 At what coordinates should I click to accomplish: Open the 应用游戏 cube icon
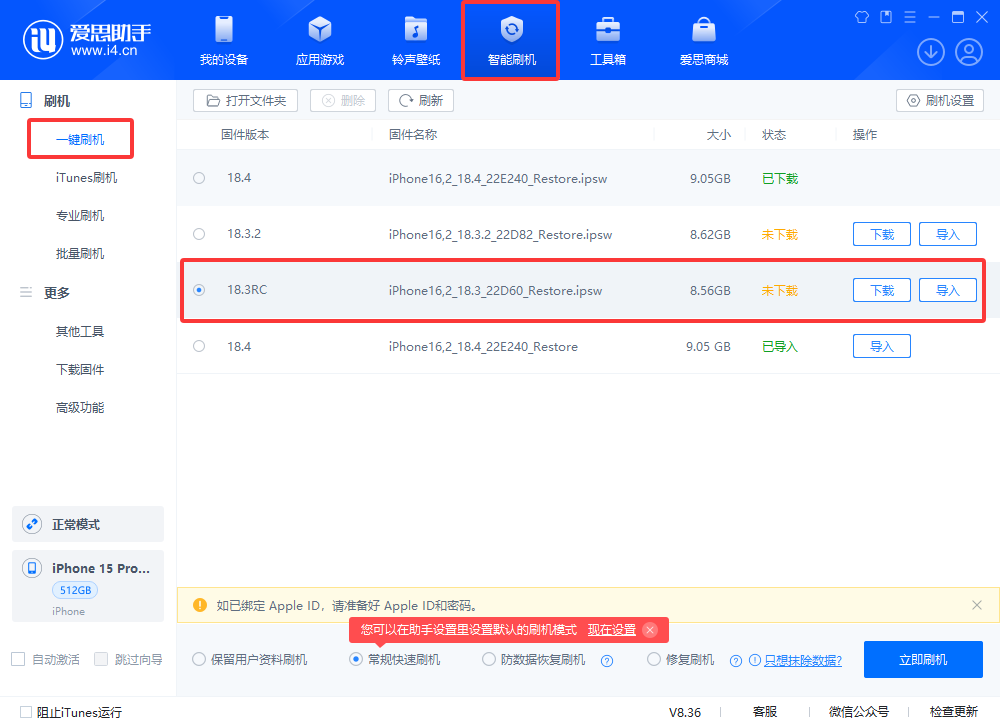click(x=319, y=40)
